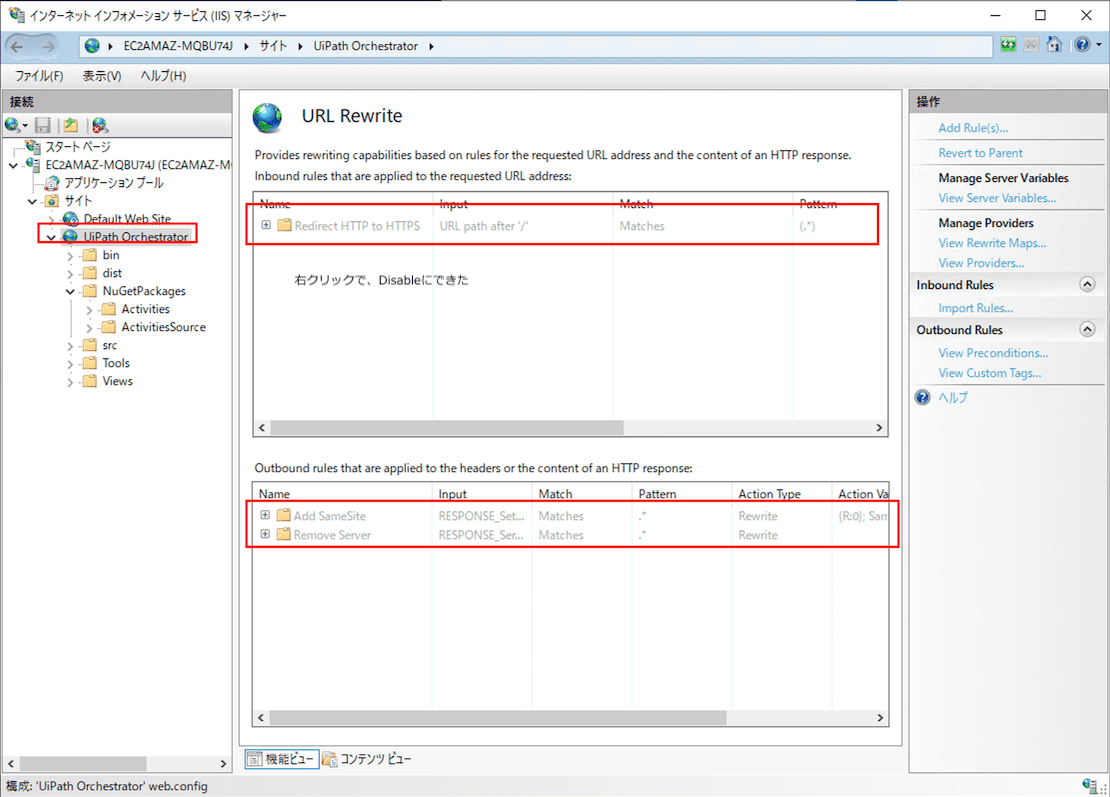Select the Redirect HTTP to HTTPS rule row
The height and width of the screenshot is (797, 1110).
click(x=569, y=226)
